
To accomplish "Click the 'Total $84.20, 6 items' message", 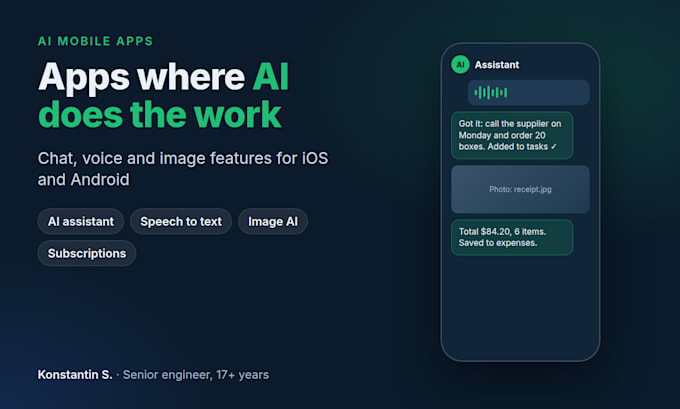I will click(x=512, y=237).
